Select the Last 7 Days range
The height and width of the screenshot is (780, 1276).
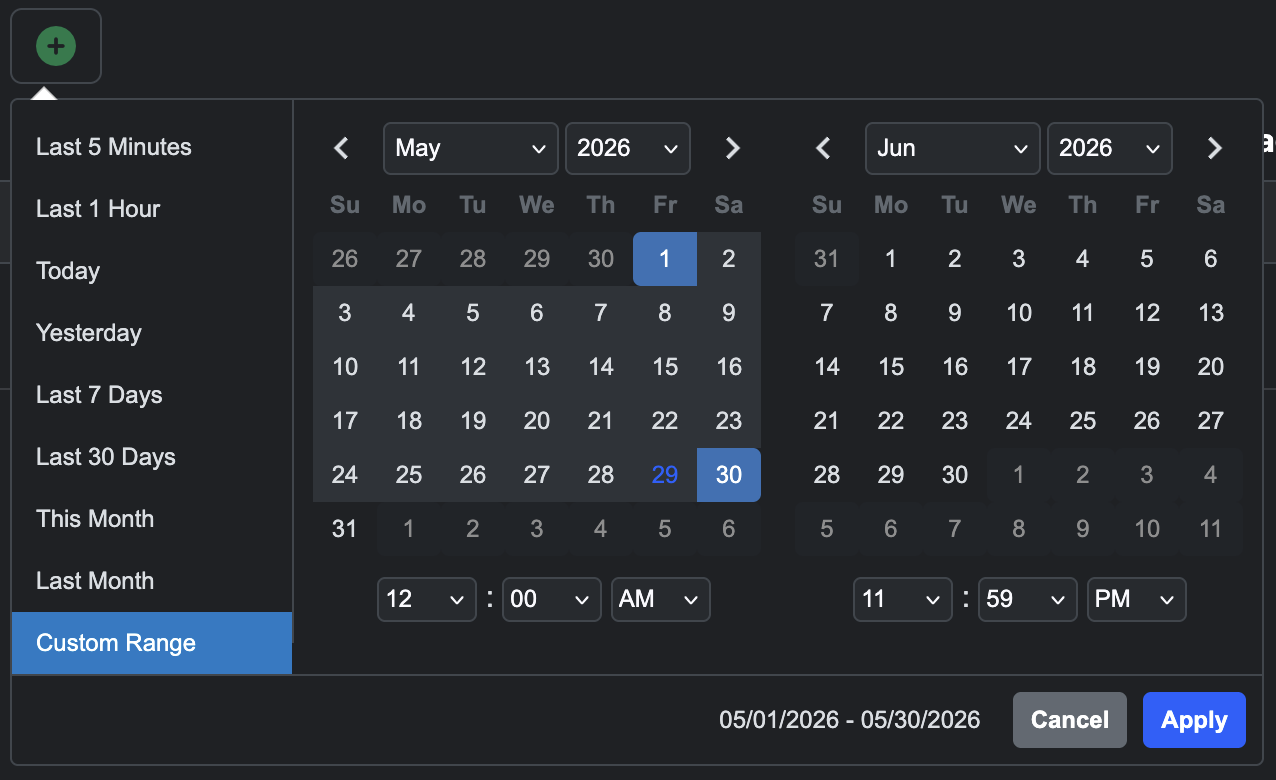click(x=152, y=395)
